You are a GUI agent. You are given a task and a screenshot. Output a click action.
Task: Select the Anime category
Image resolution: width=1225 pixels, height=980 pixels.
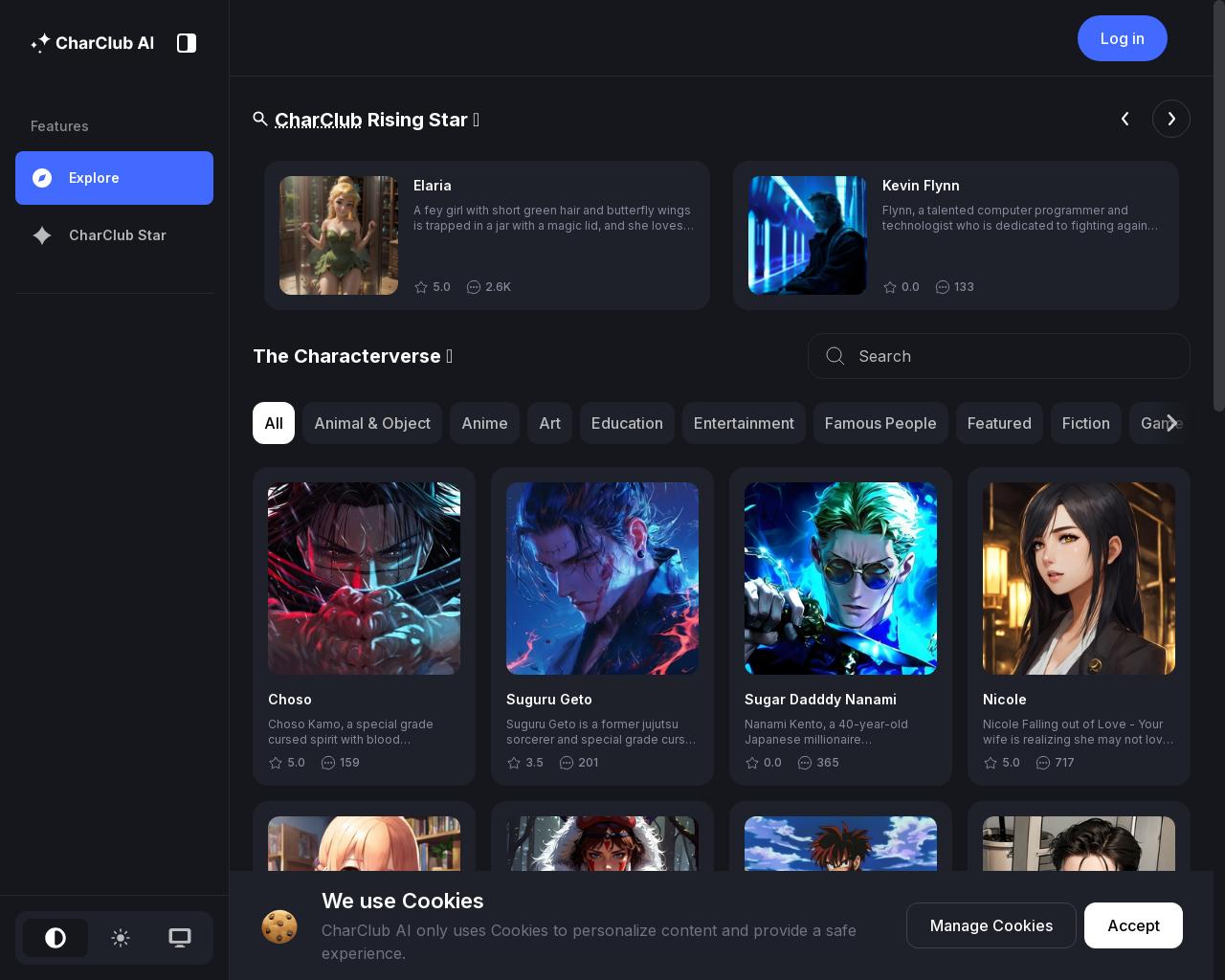tap(484, 423)
